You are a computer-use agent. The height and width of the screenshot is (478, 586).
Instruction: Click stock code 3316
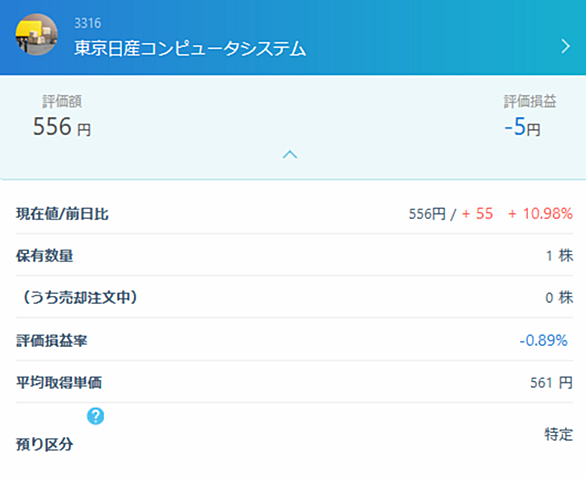[x=87, y=23]
